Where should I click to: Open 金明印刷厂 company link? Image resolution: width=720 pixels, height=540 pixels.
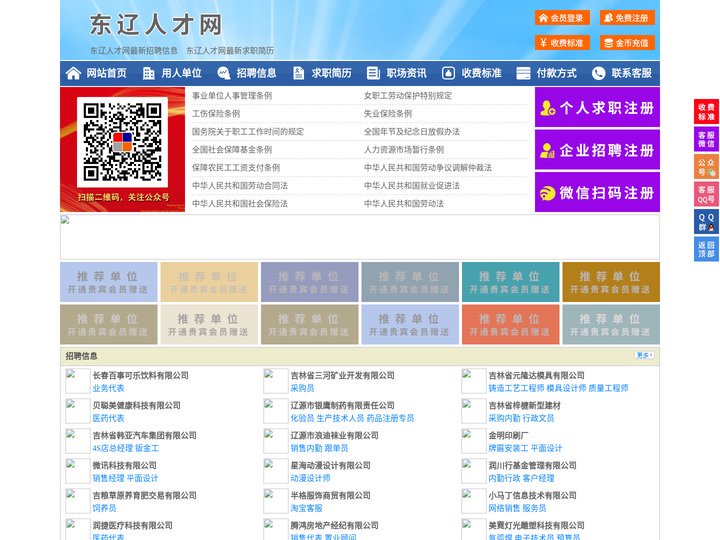(508, 435)
